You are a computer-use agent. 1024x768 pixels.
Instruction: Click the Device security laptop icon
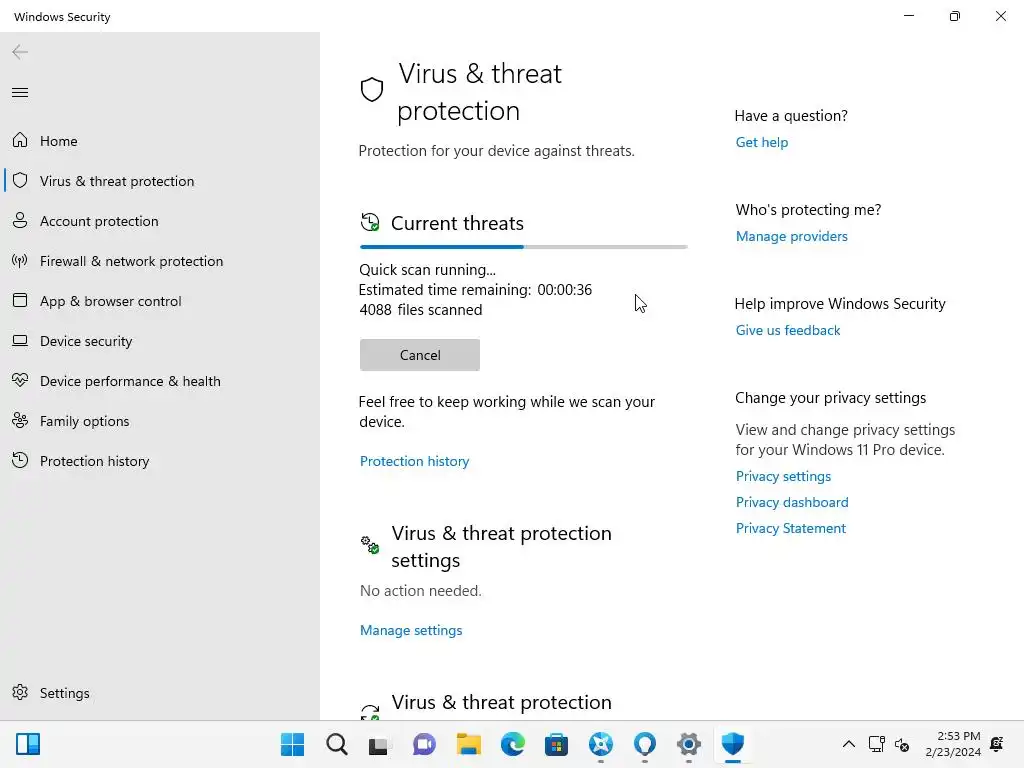pyautogui.click(x=20, y=340)
